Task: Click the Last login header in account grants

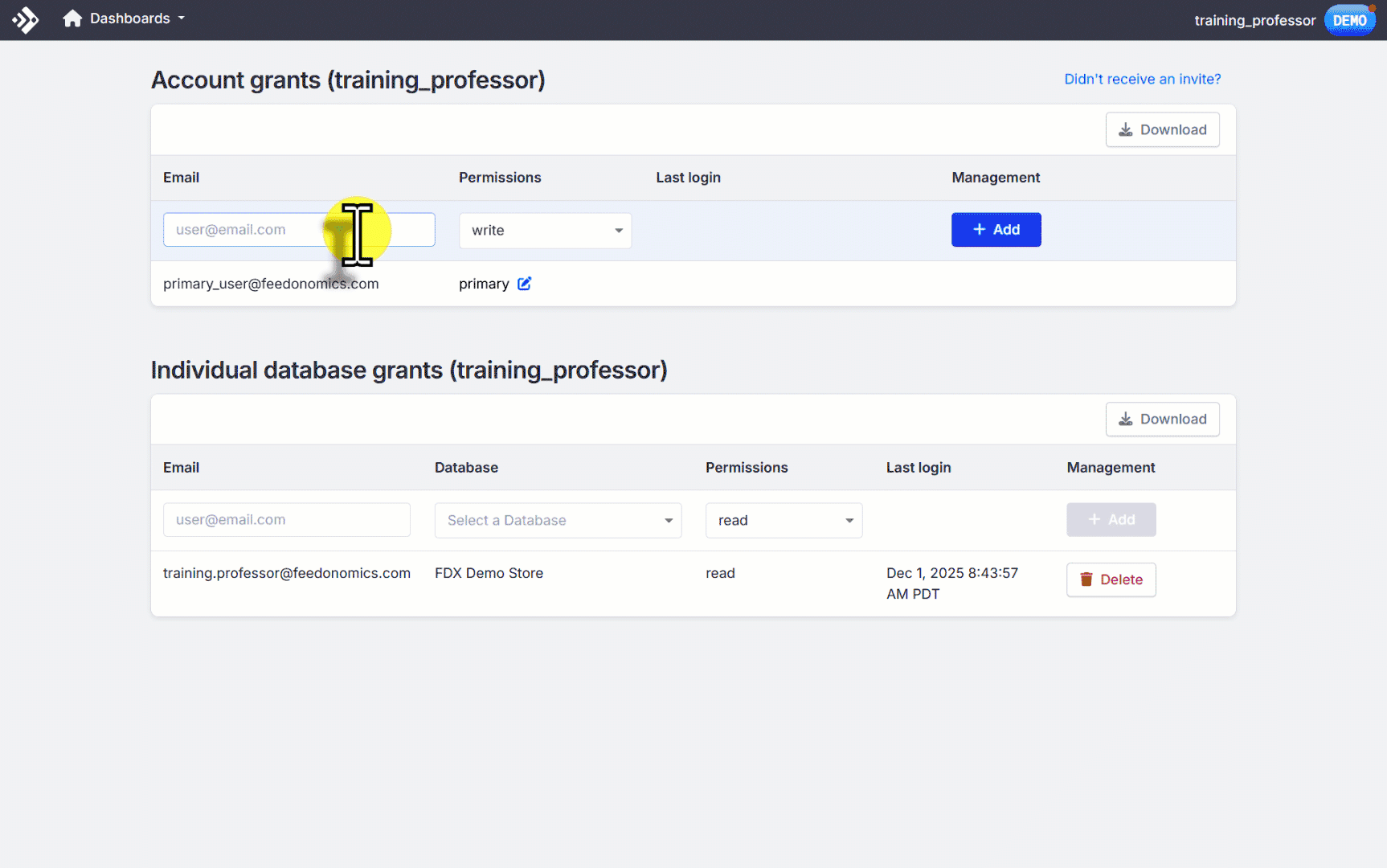Action: (688, 178)
